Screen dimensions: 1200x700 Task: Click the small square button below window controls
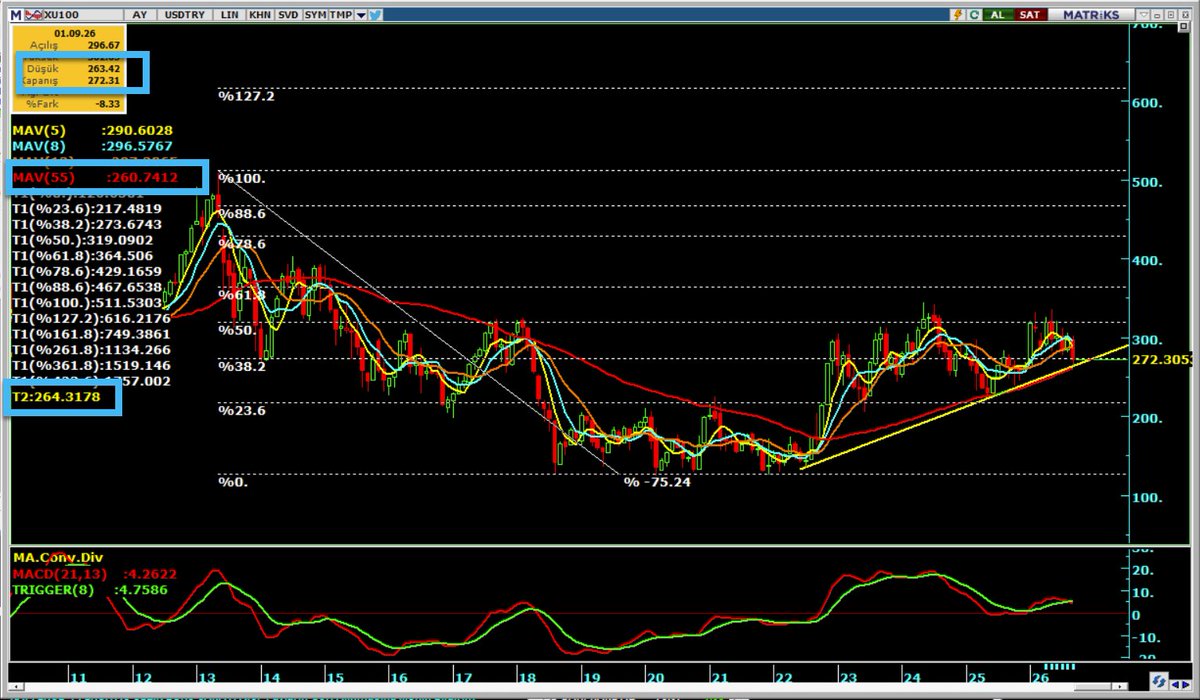1183,26
